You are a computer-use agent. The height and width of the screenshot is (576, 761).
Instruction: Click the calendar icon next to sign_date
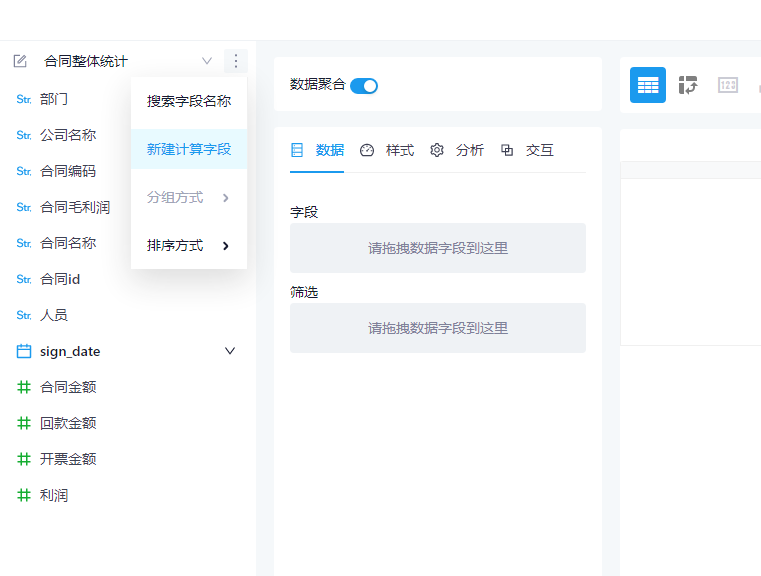click(24, 351)
